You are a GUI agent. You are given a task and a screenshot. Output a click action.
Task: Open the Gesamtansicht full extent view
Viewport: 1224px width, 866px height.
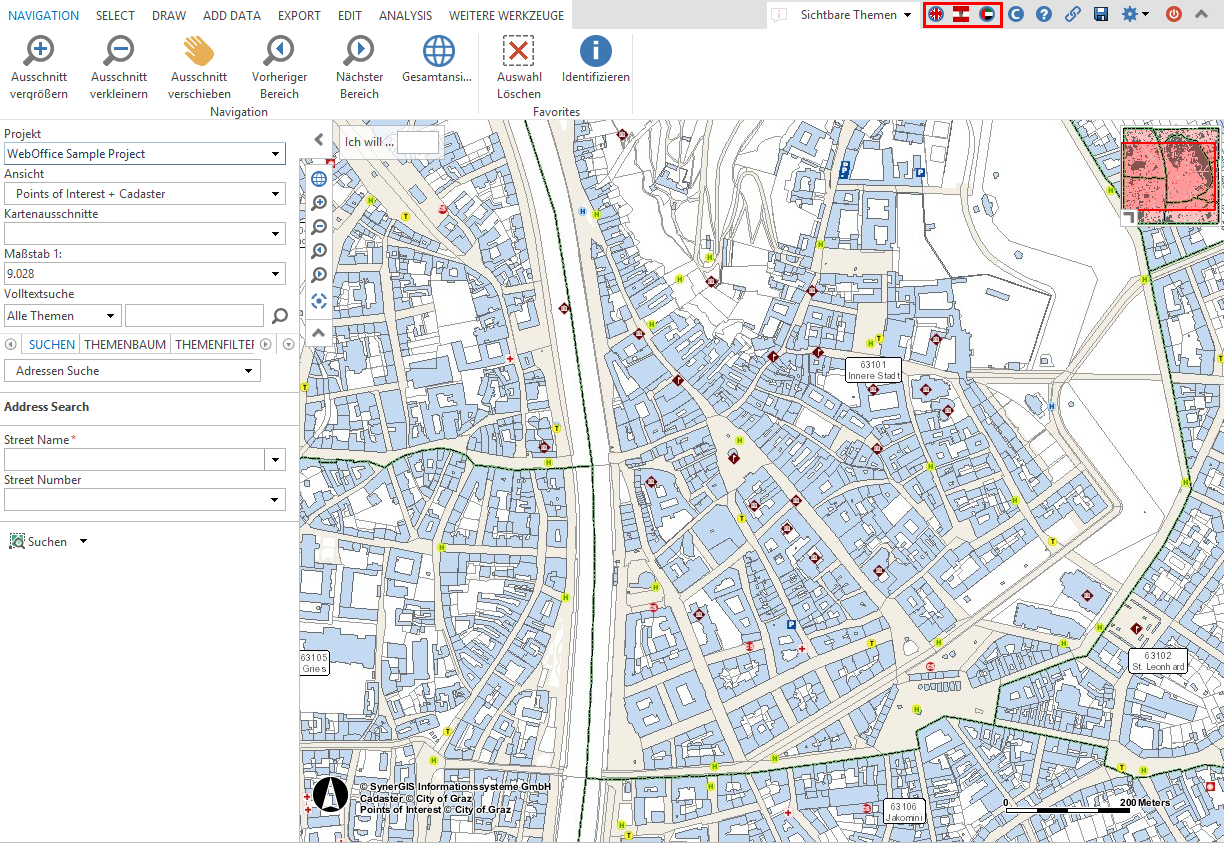click(x=434, y=60)
